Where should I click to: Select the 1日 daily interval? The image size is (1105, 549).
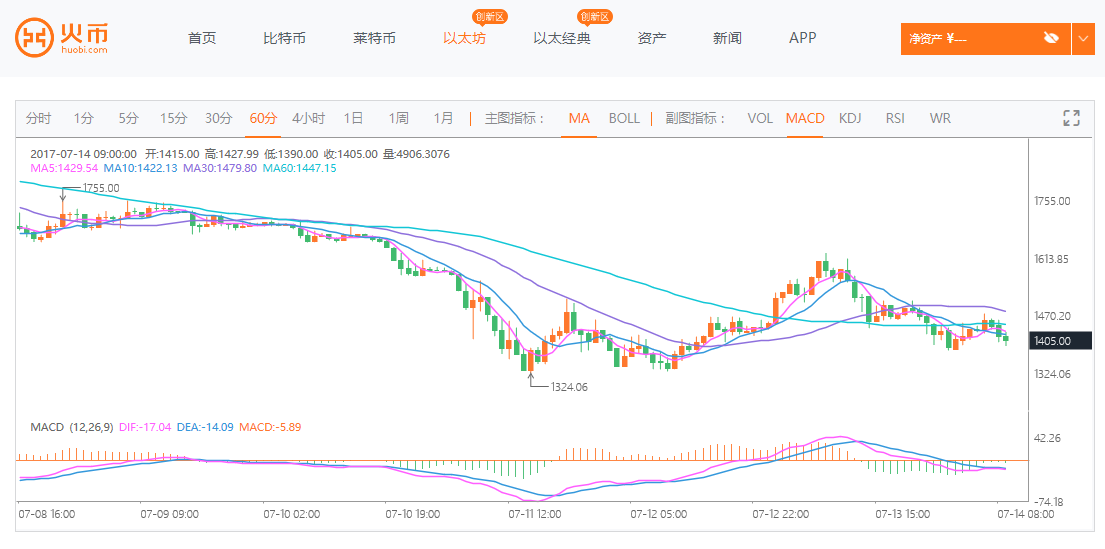(x=353, y=118)
